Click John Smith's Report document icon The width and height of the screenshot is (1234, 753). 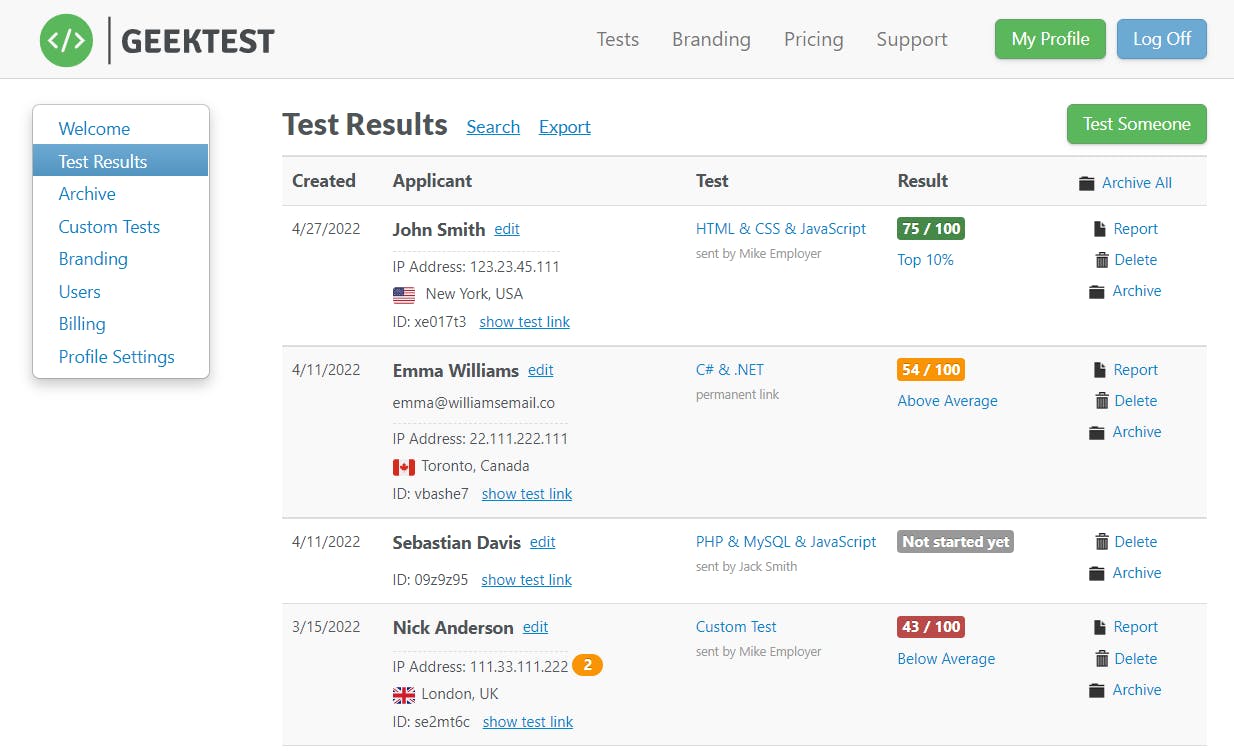[x=1100, y=229]
